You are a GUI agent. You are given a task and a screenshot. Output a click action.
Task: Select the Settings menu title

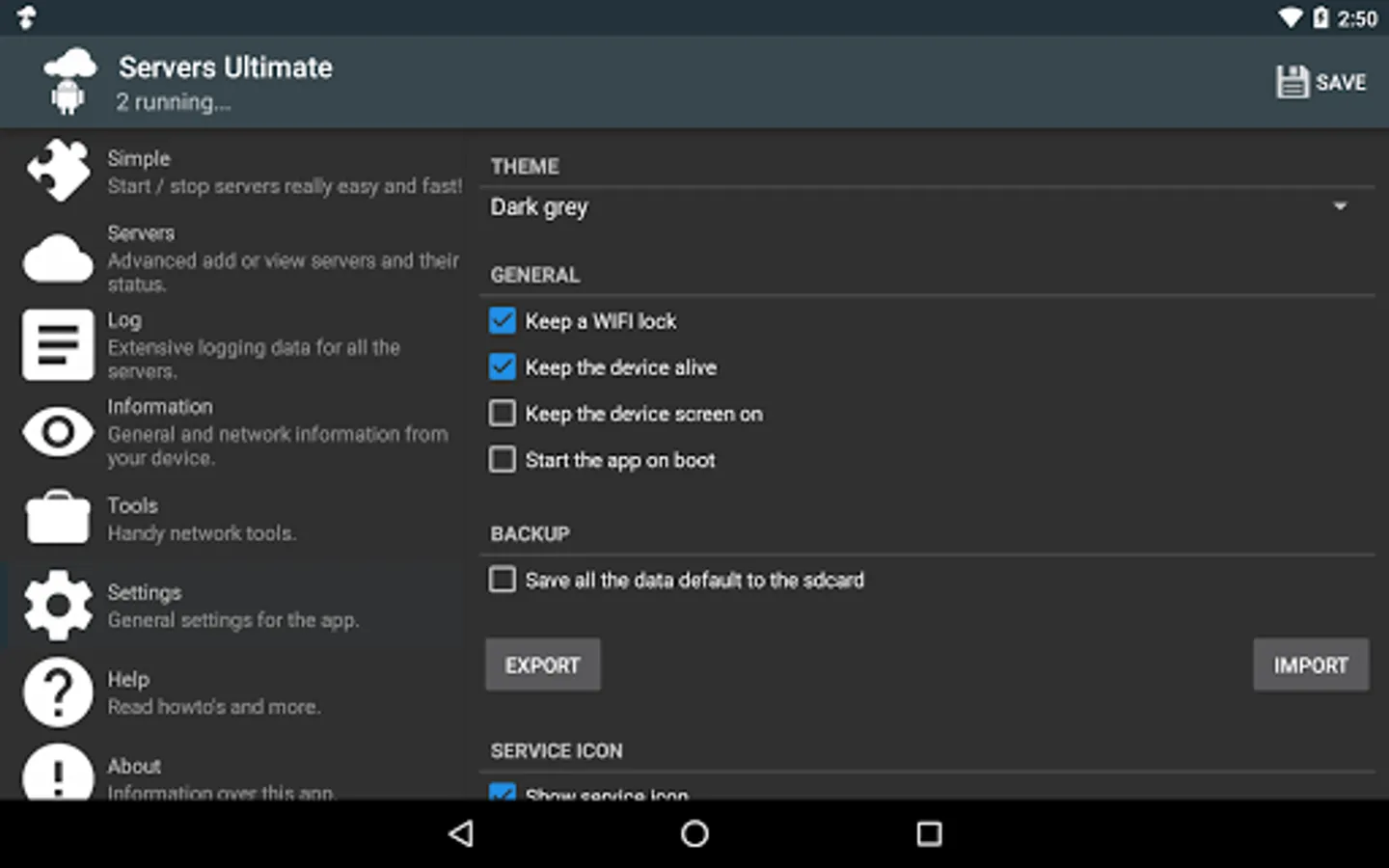point(145,592)
